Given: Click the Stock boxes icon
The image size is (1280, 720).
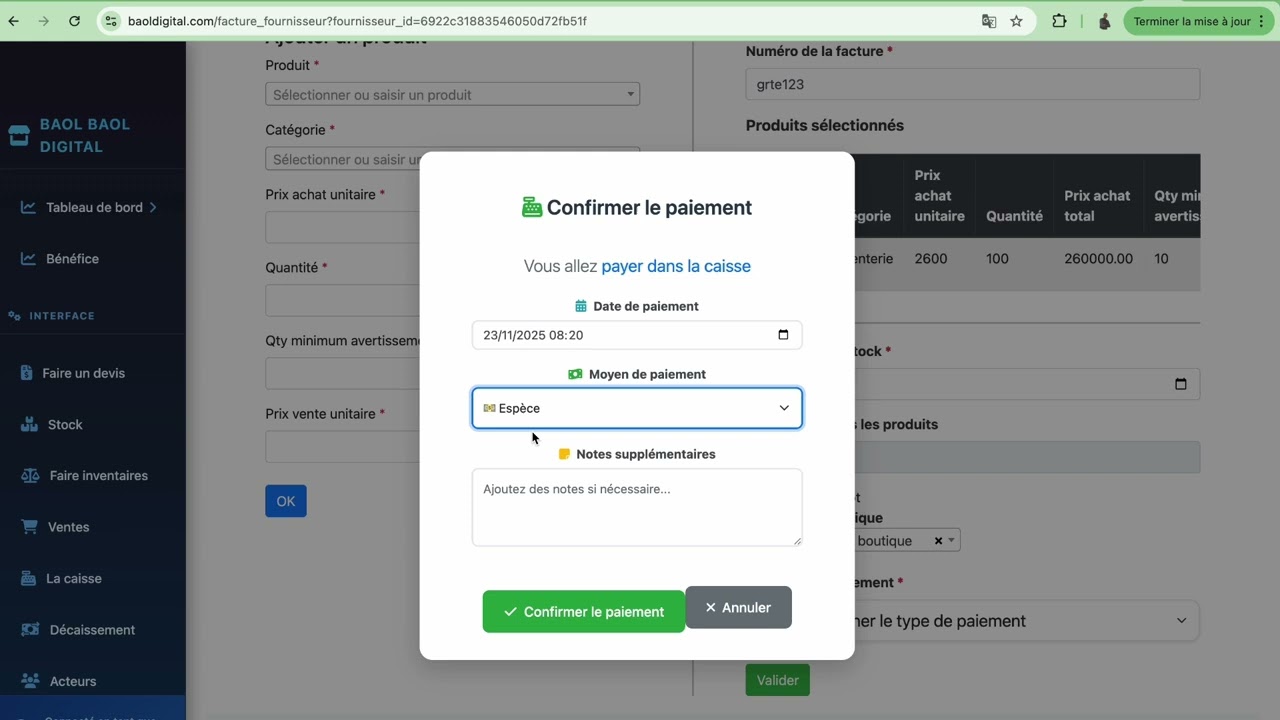Looking at the screenshot, I should click(x=29, y=425).
